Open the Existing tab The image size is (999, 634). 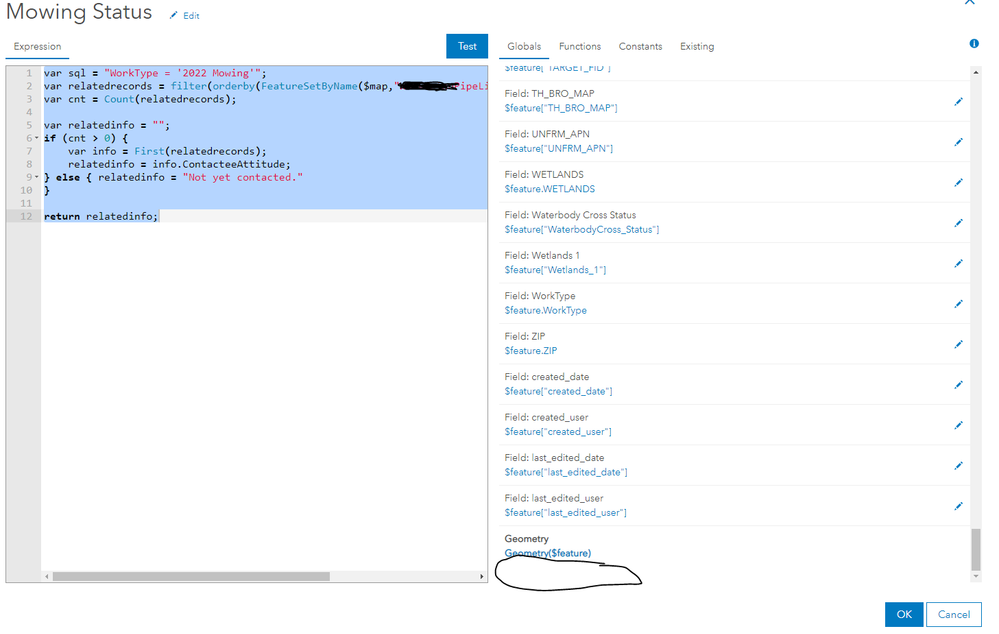pyautogui.click(x=697, y=47)
